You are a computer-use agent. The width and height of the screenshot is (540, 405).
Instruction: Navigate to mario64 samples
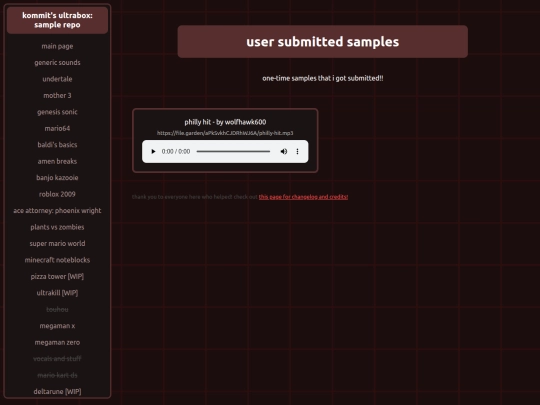(57, 128)
